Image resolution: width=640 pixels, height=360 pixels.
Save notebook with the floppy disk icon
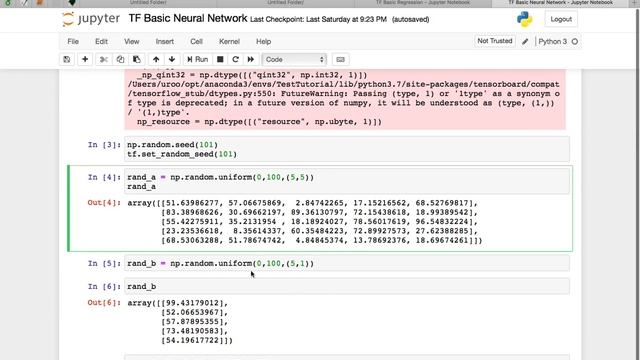click(67, 60)
